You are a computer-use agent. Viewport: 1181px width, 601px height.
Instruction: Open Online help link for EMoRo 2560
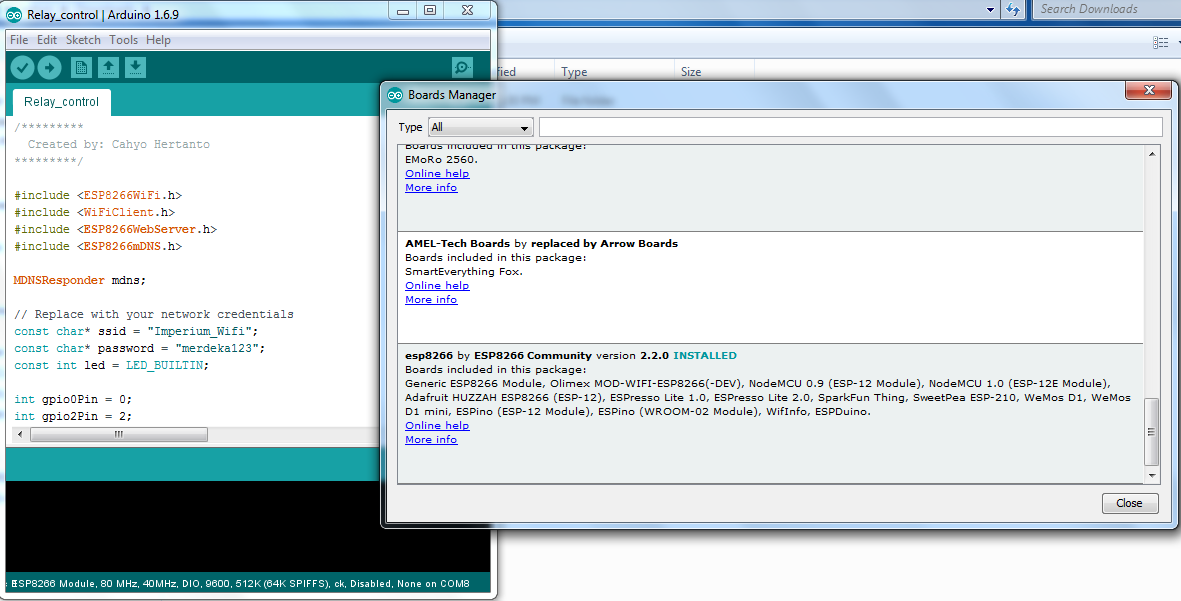(x=437, y=174)
